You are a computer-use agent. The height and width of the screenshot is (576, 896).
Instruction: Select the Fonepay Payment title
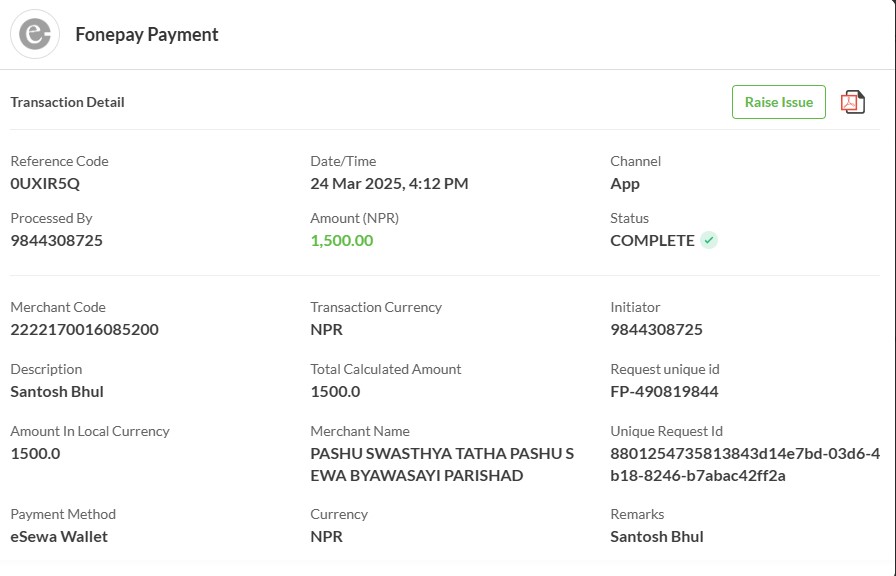[x=147, y=34]
